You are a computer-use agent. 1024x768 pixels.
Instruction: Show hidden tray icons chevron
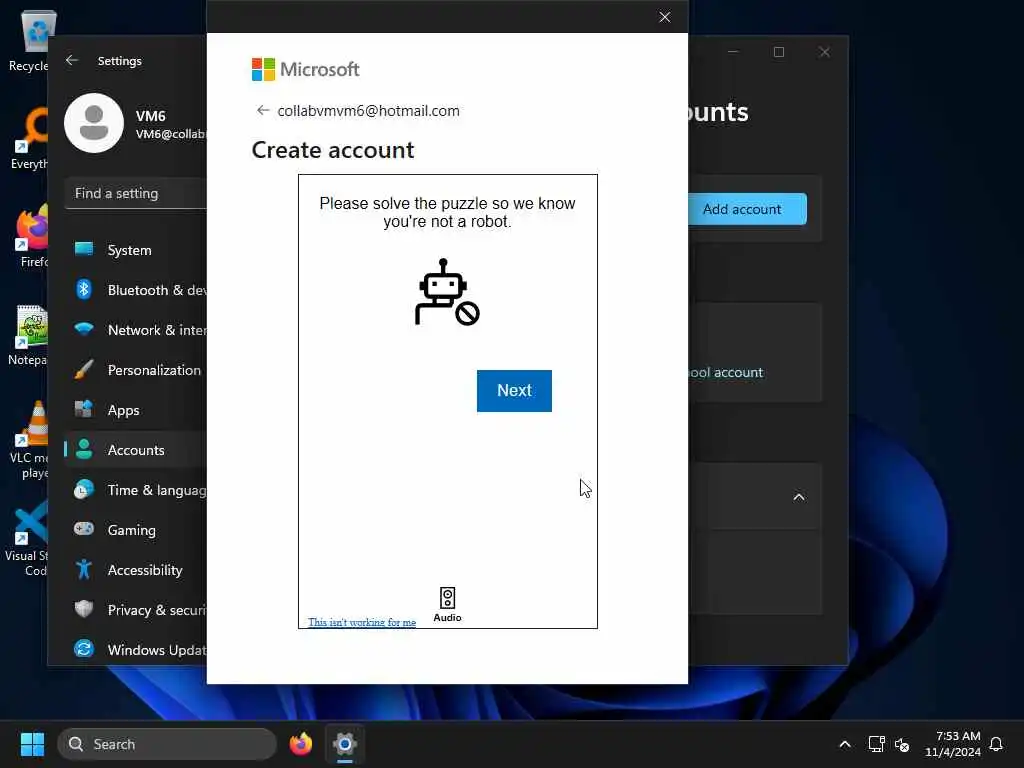(x=844, y=744)
